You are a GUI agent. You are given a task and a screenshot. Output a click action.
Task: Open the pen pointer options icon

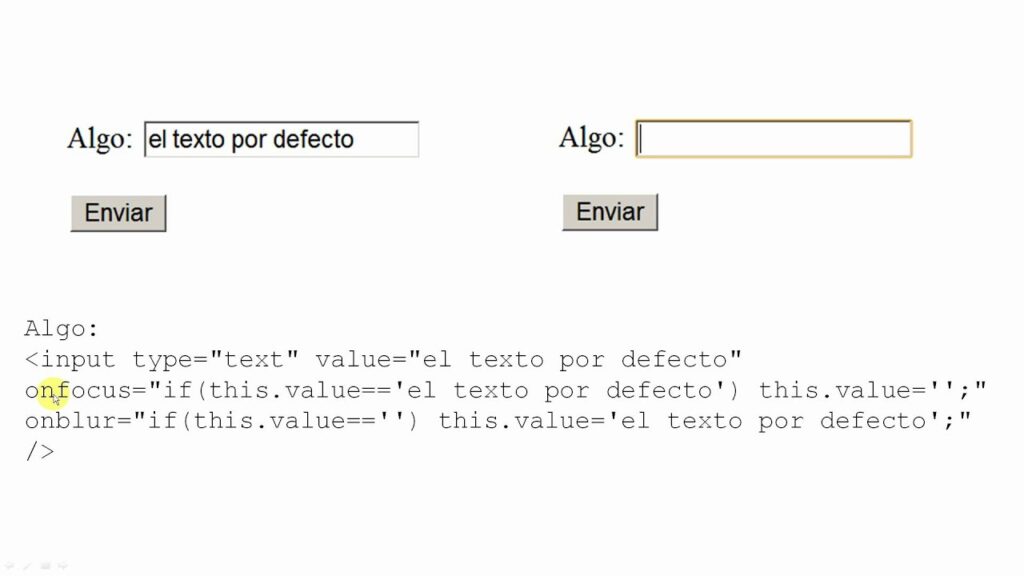26,566
